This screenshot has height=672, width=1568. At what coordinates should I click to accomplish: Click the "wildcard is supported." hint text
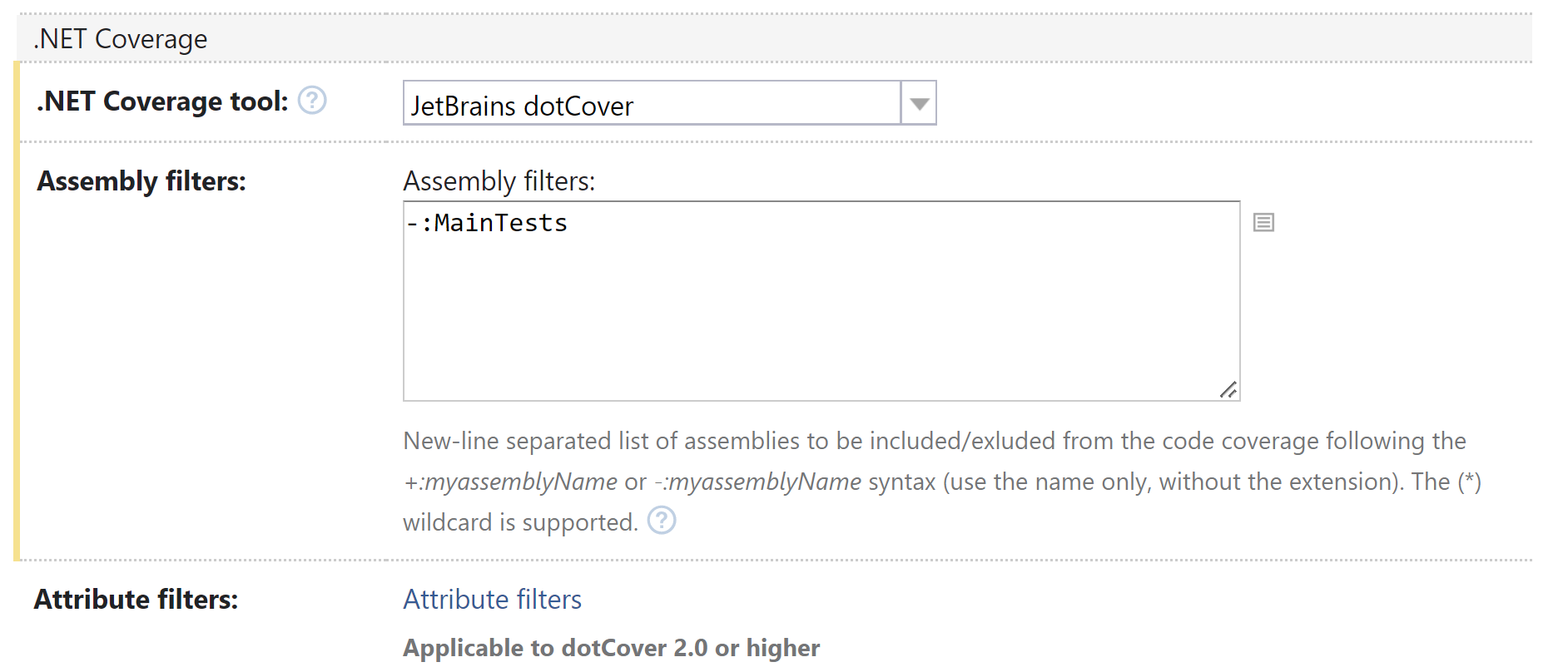(520, 522)
